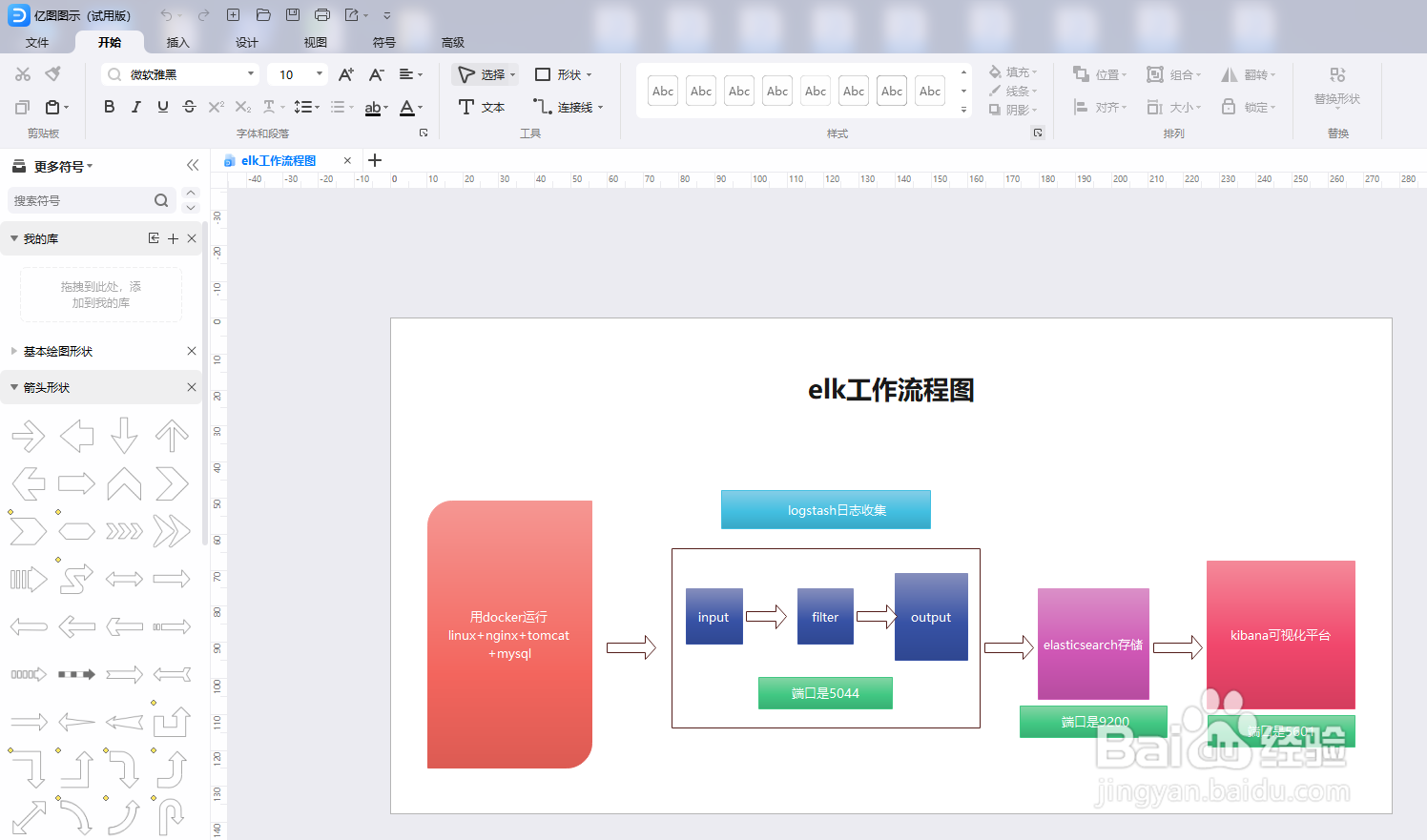This screenshot has width=1427, height=840.
Task: Toggle the superscript formatting option
Action: 215,106
